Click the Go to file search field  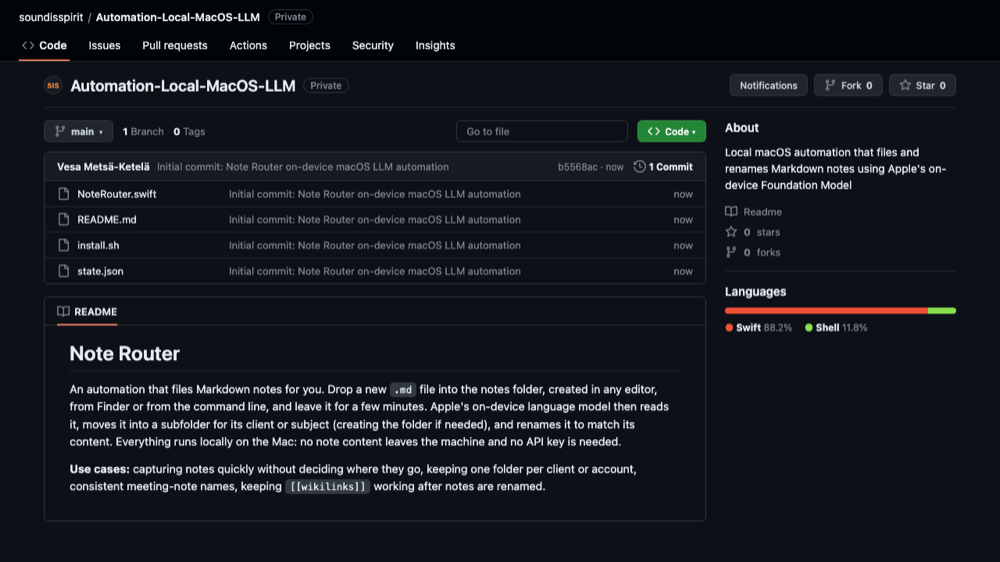(x=541, y=131)
